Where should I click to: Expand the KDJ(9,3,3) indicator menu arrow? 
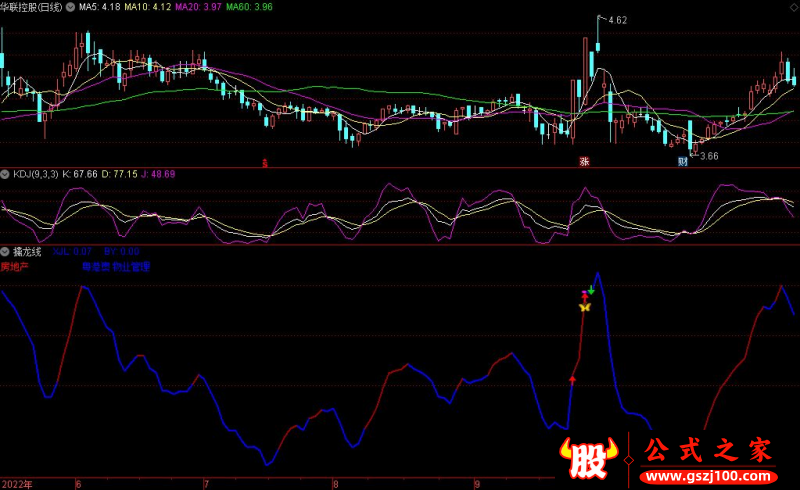[5, 174]
